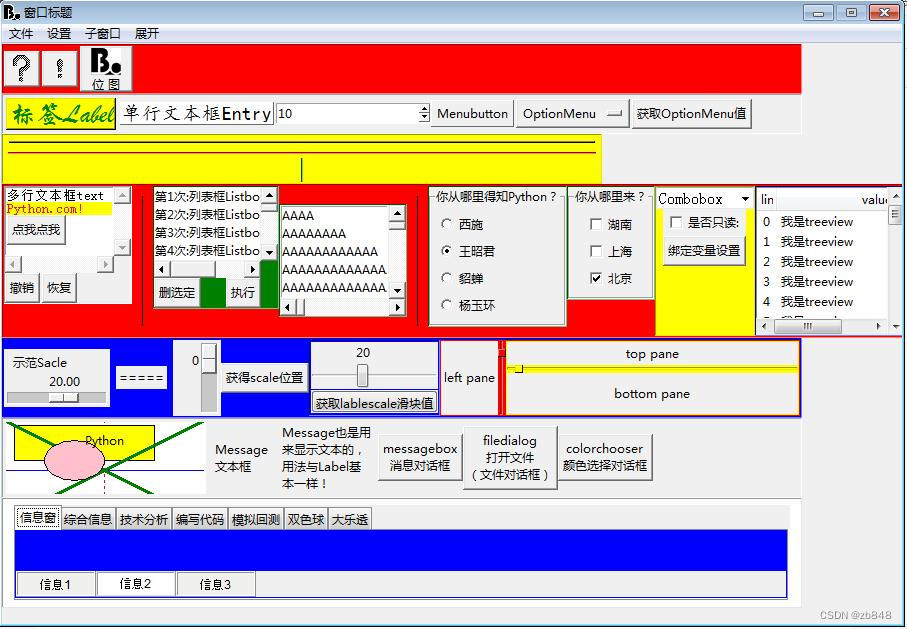Image resolution: width=907 pixels, height=629 pixels.
Task: Click the first listbox down scroll arrow
Action: [270, 252]
